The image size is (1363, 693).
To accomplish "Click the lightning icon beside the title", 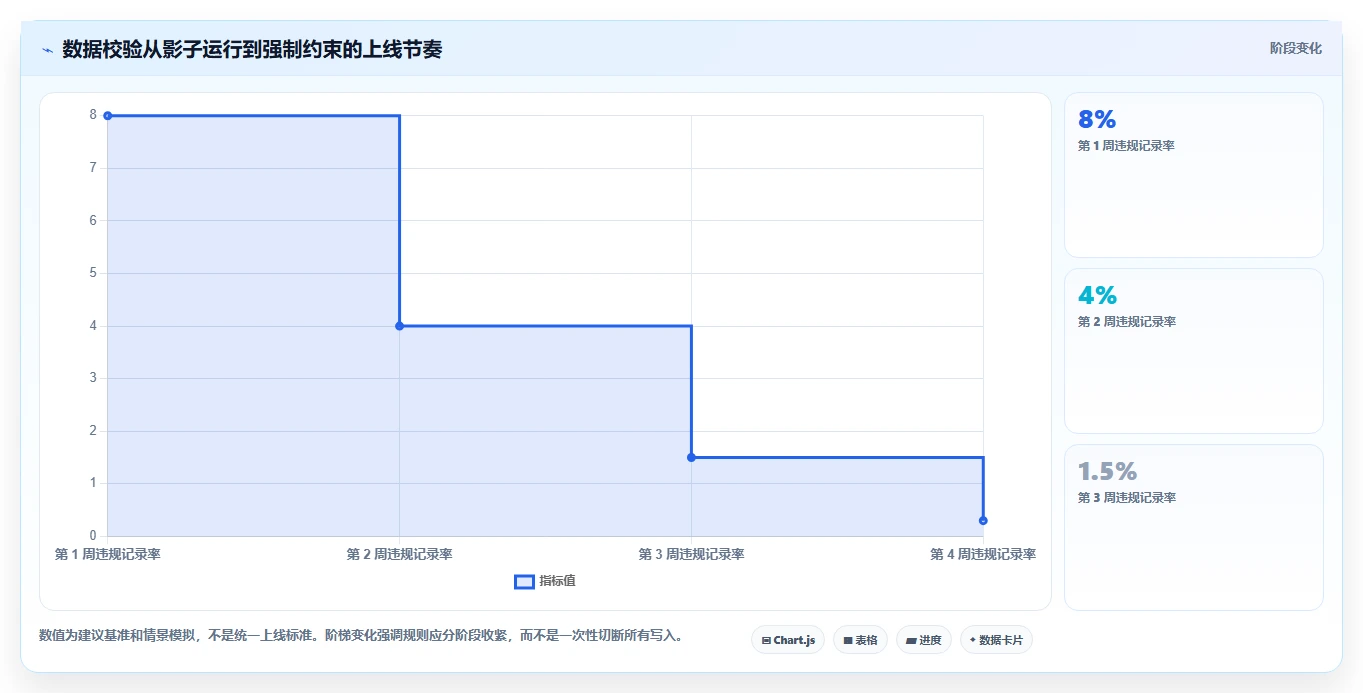I will tap(47, 50).
